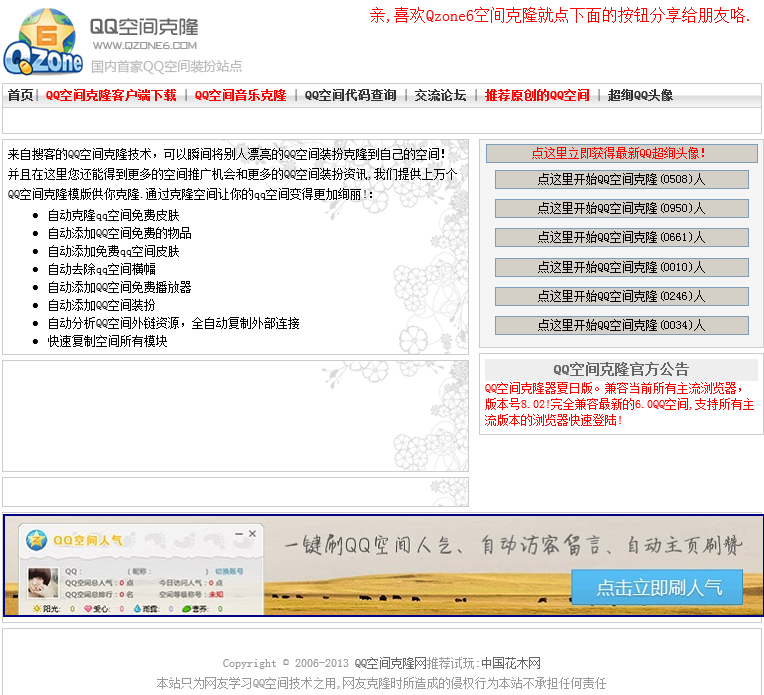Image resolution: width=764 pixels, height=695 pixels.
Task: Click the 自动去除qq空间横幅 list item
Action: click(x=101, y=269)
